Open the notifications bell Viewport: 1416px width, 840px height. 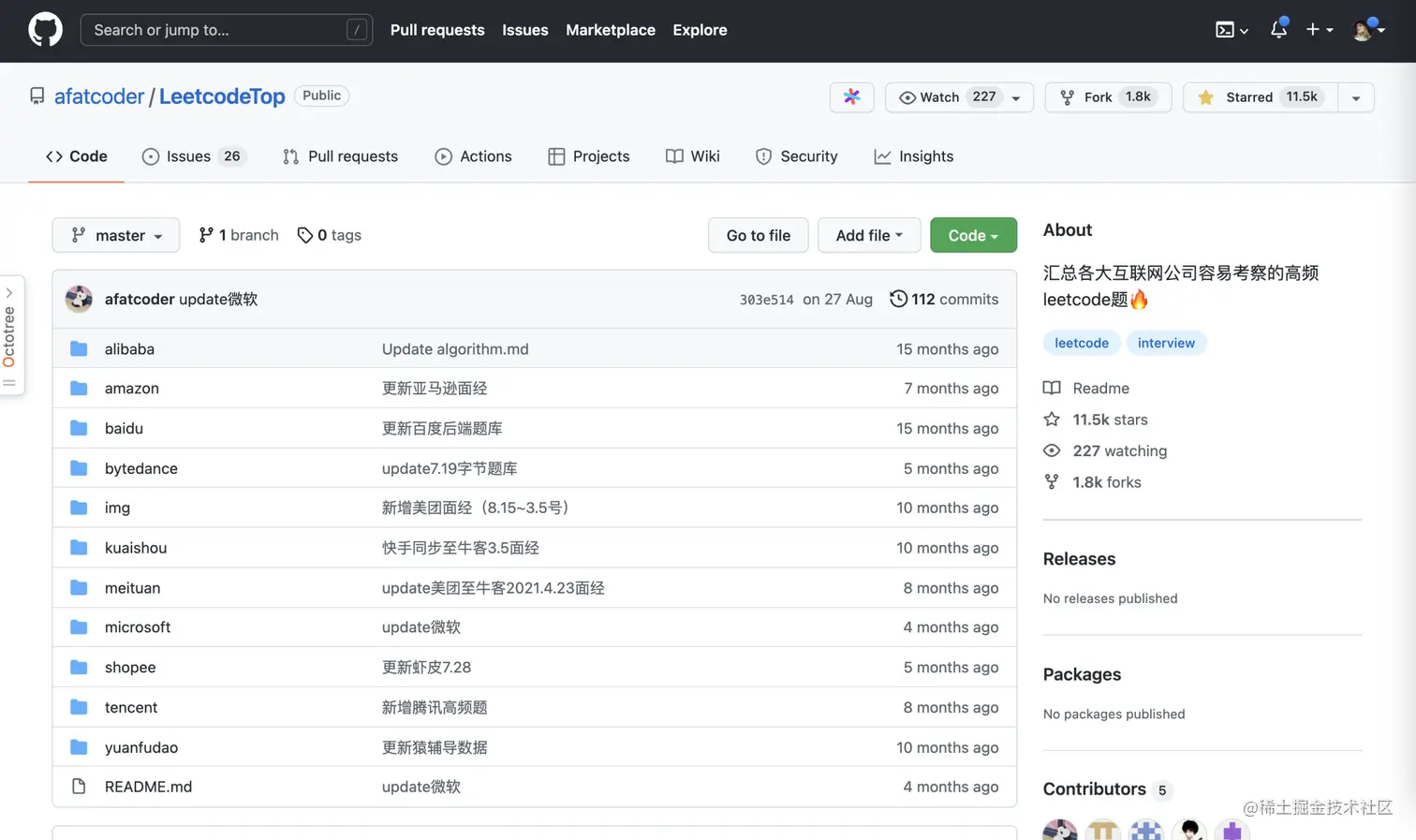coord(1278,29)
